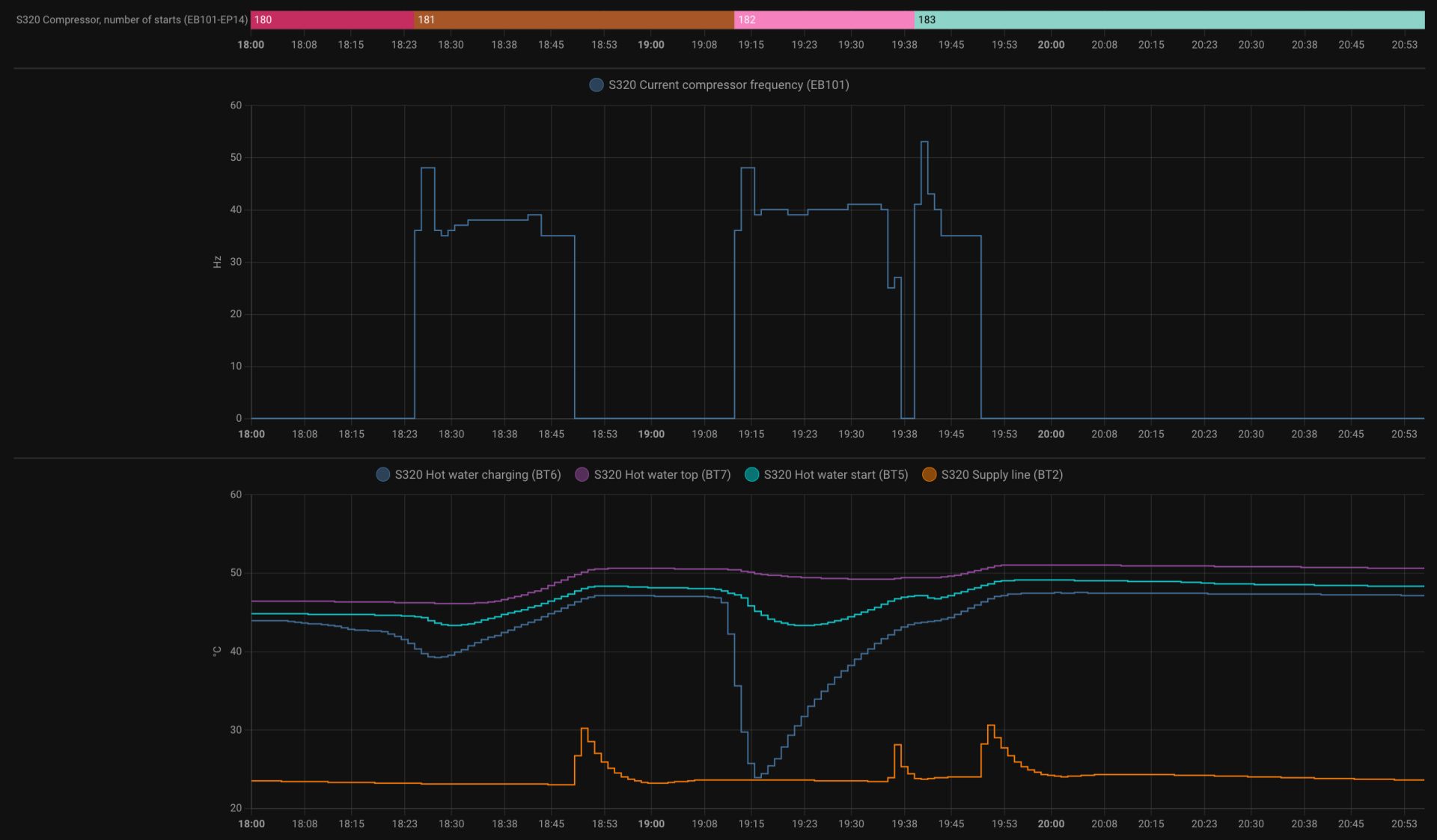Click the first 48 Hz frequency spike
The image size is (1437, 840).
(x=427, y=168)
